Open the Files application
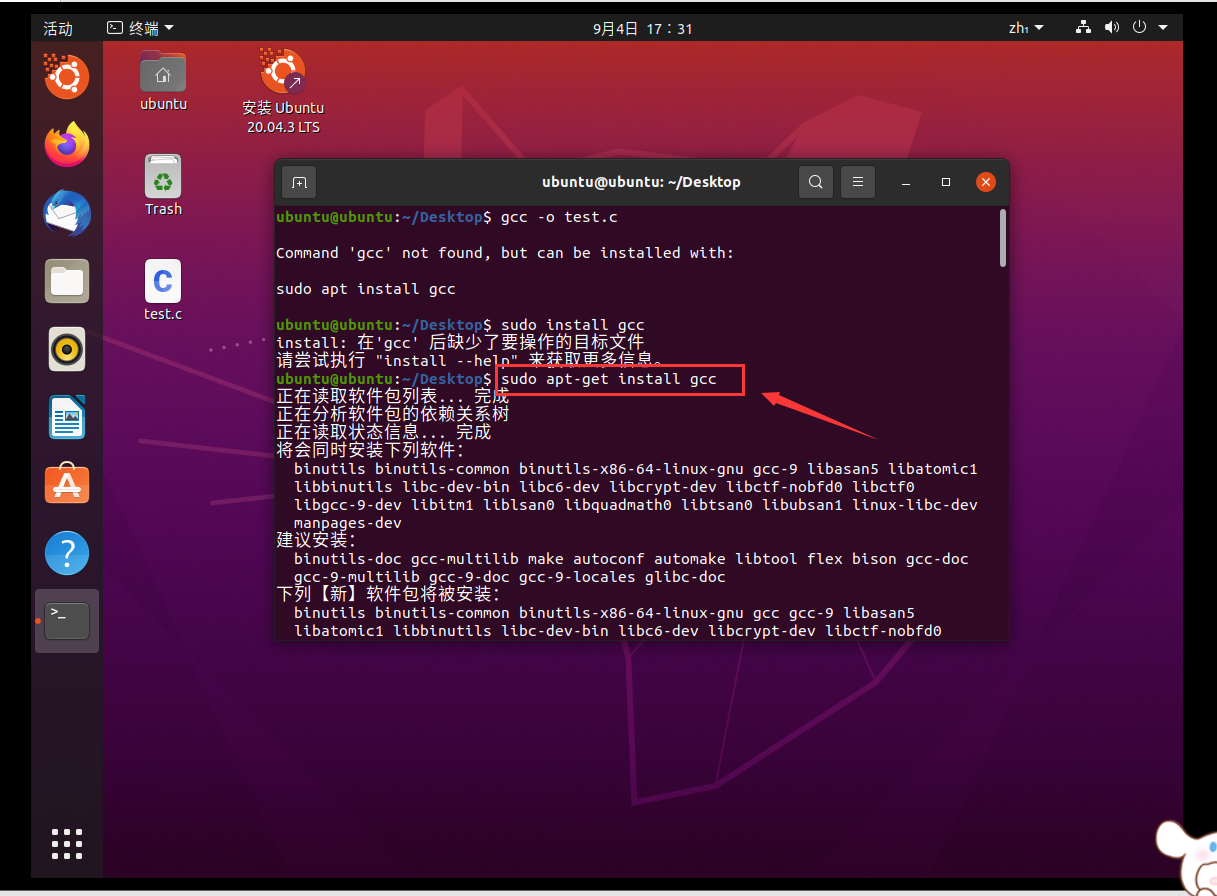This screenshot has width=1217, height=896. 66,281
